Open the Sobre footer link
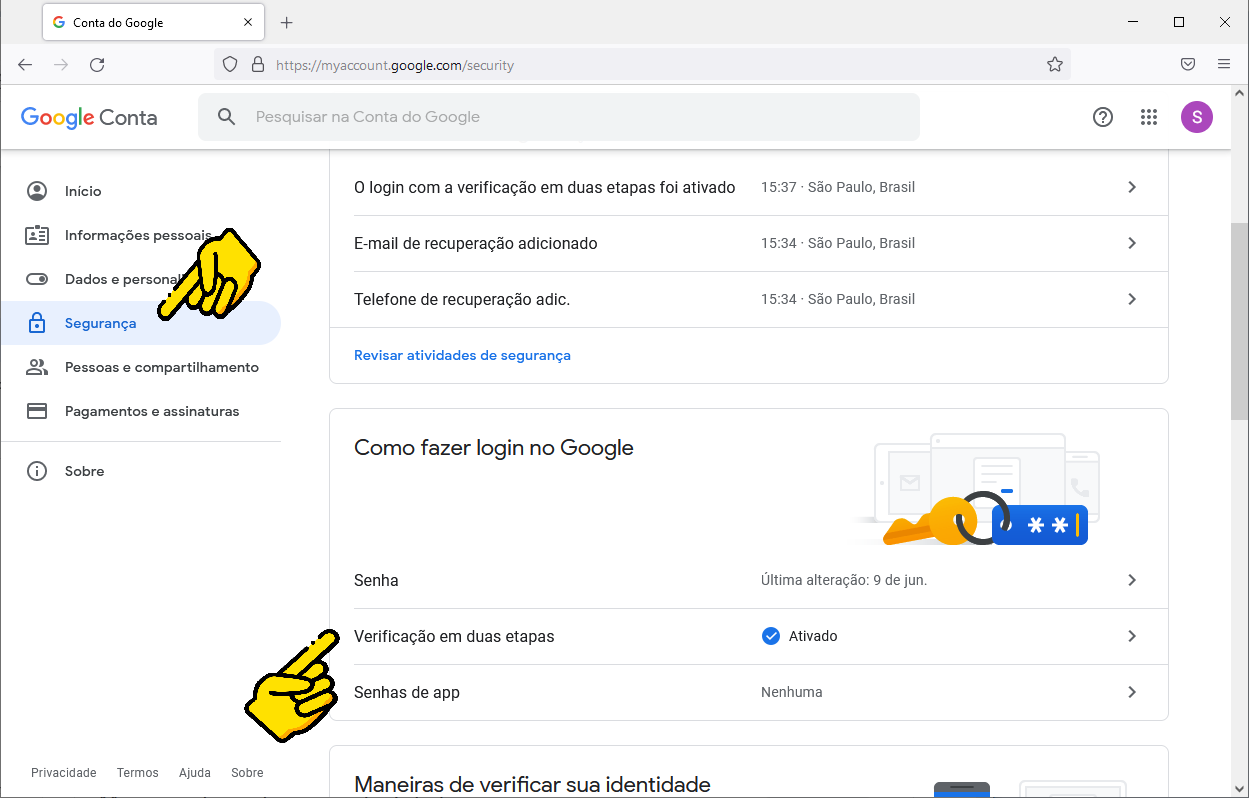1249x798 pixels. 247,773
